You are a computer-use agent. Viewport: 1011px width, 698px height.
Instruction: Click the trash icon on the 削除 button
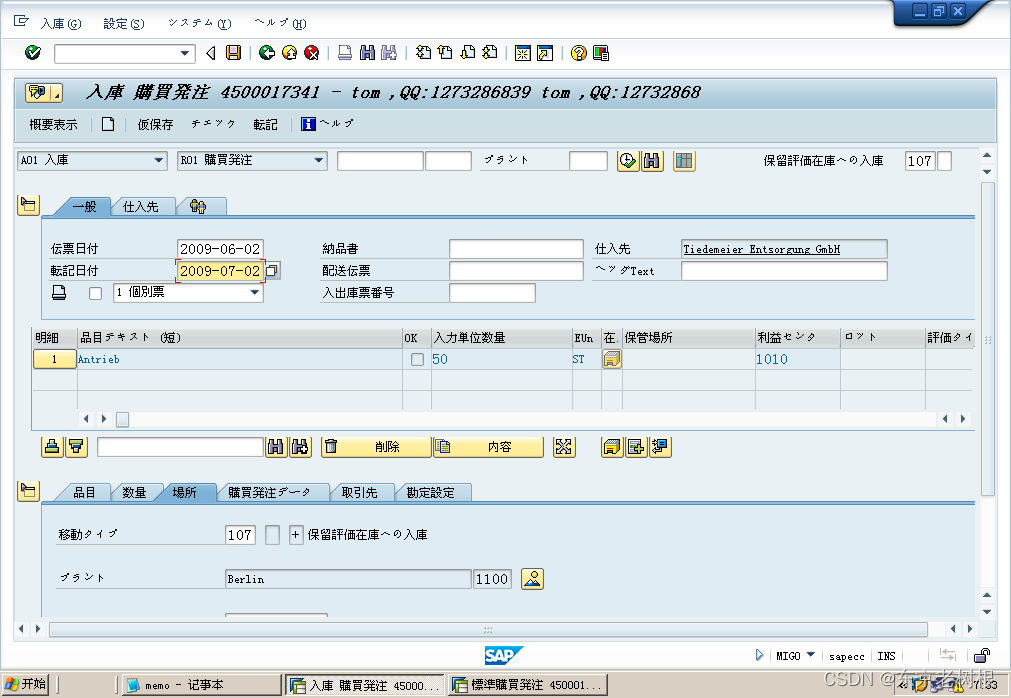[x=332, y=447]
